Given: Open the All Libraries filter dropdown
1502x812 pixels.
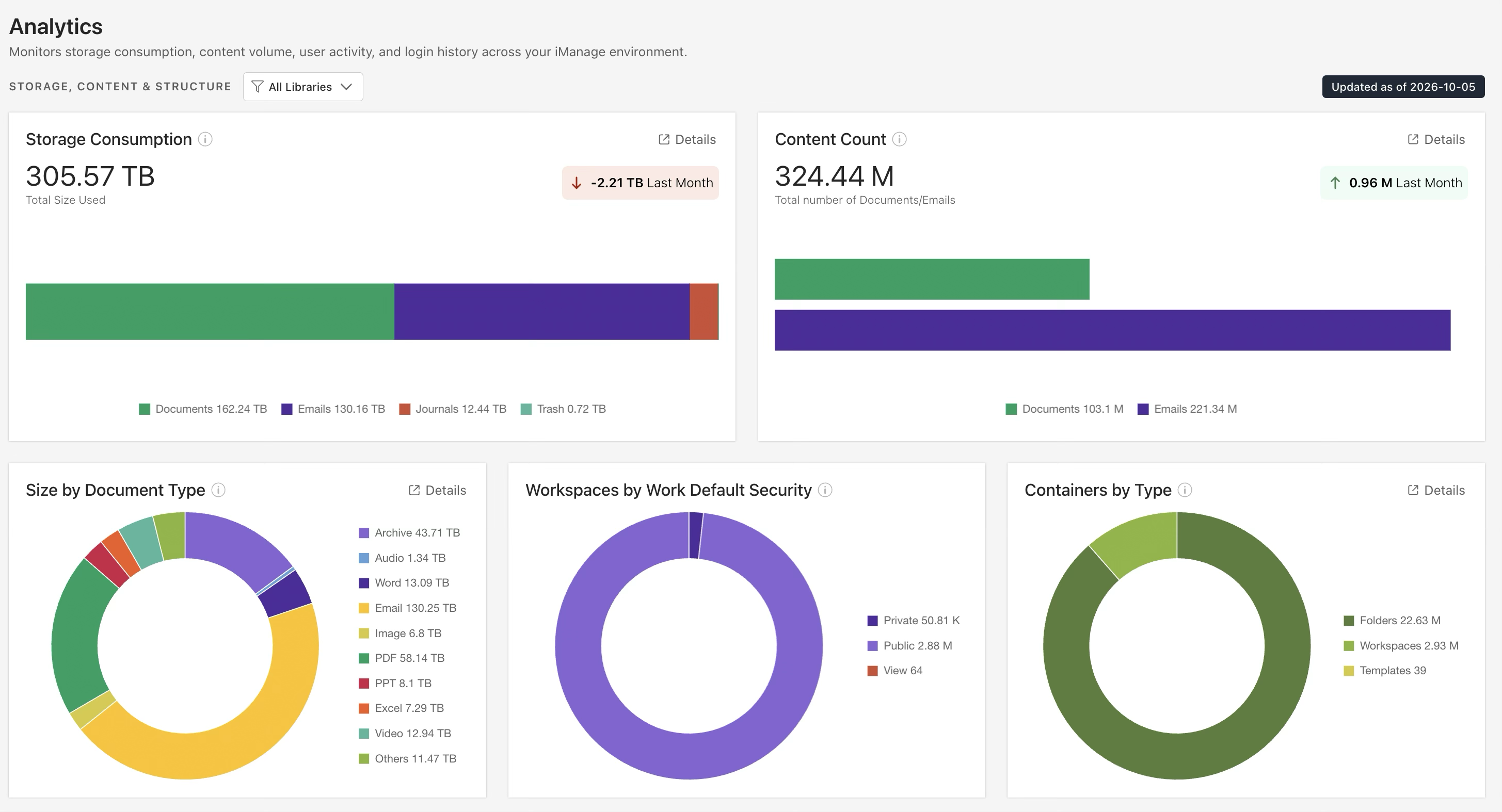Looking at the screenshot, I should pyautogui.click(x=302, y=87).
